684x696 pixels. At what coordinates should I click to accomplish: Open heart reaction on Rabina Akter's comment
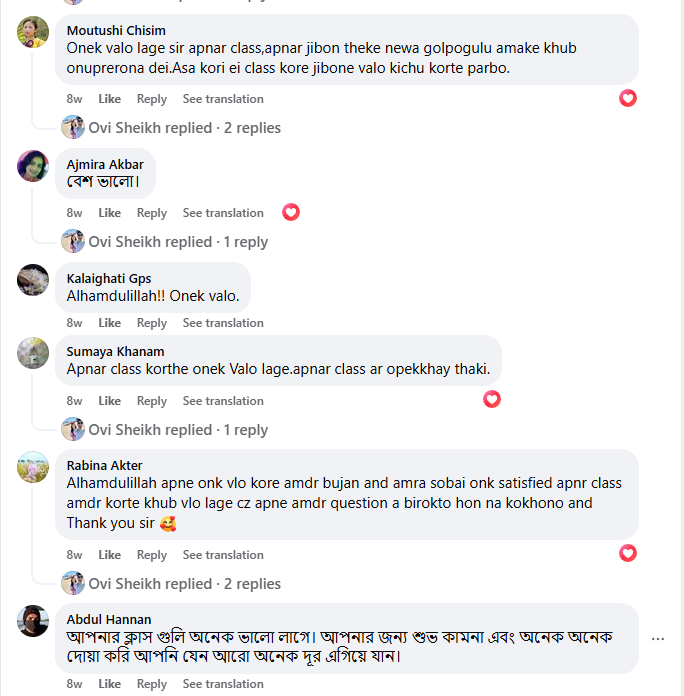pyautogui.click(x=628, y=553)
